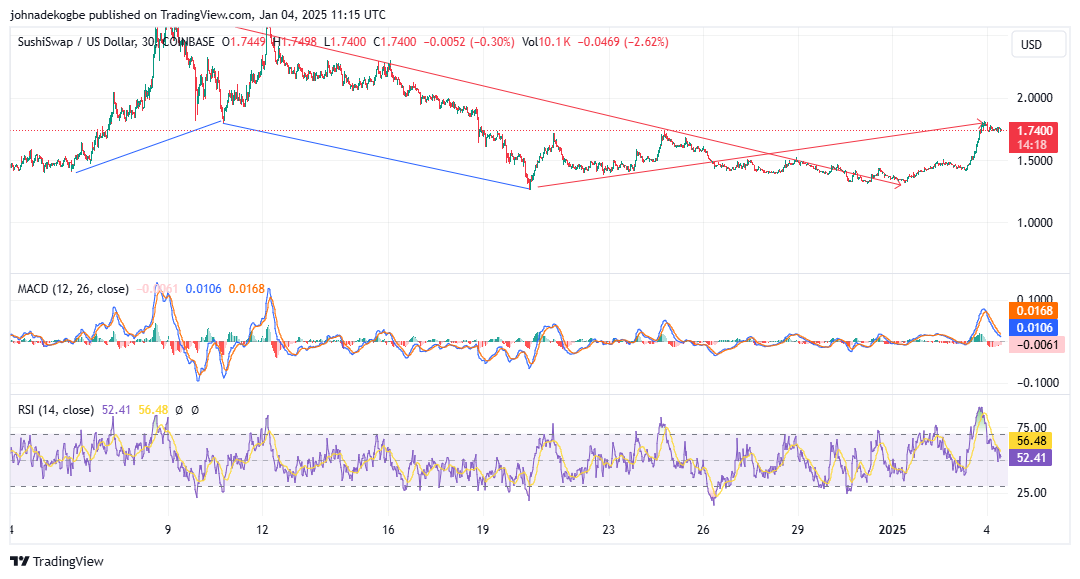
Task: Click the MACD legend value 0.0106
Action: tap(204, 289)
